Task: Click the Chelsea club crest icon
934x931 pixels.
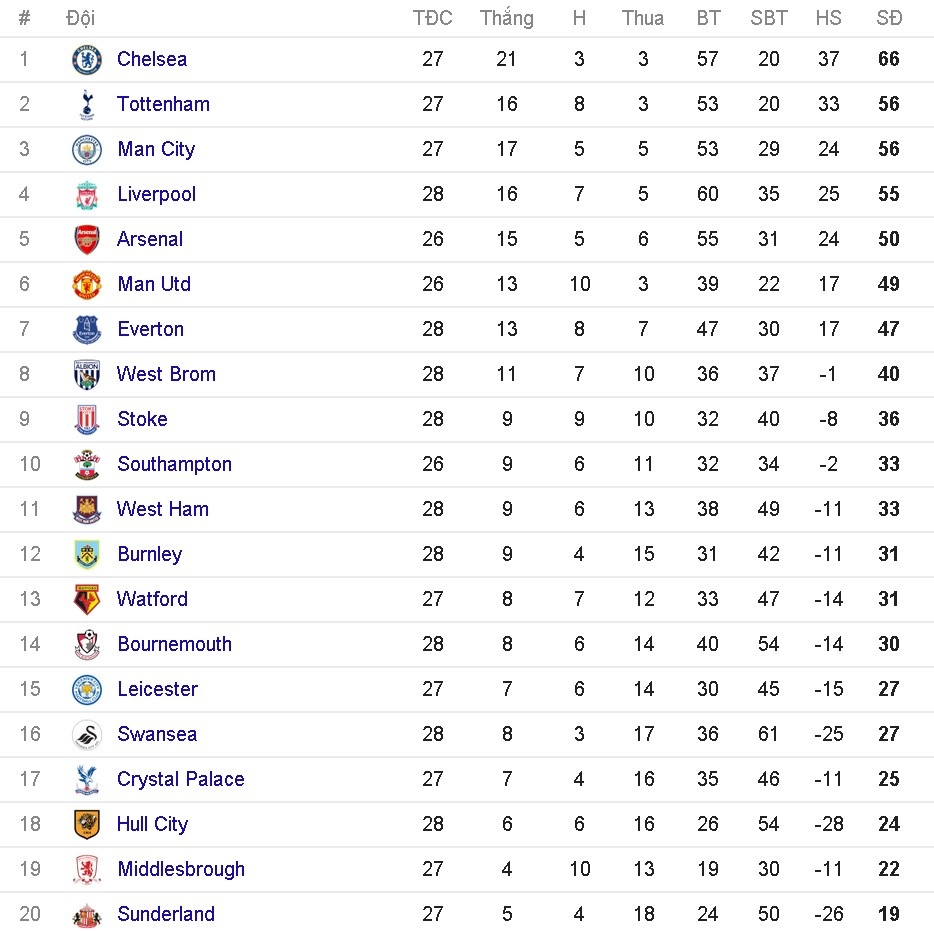Action: (x=86, y=59)
